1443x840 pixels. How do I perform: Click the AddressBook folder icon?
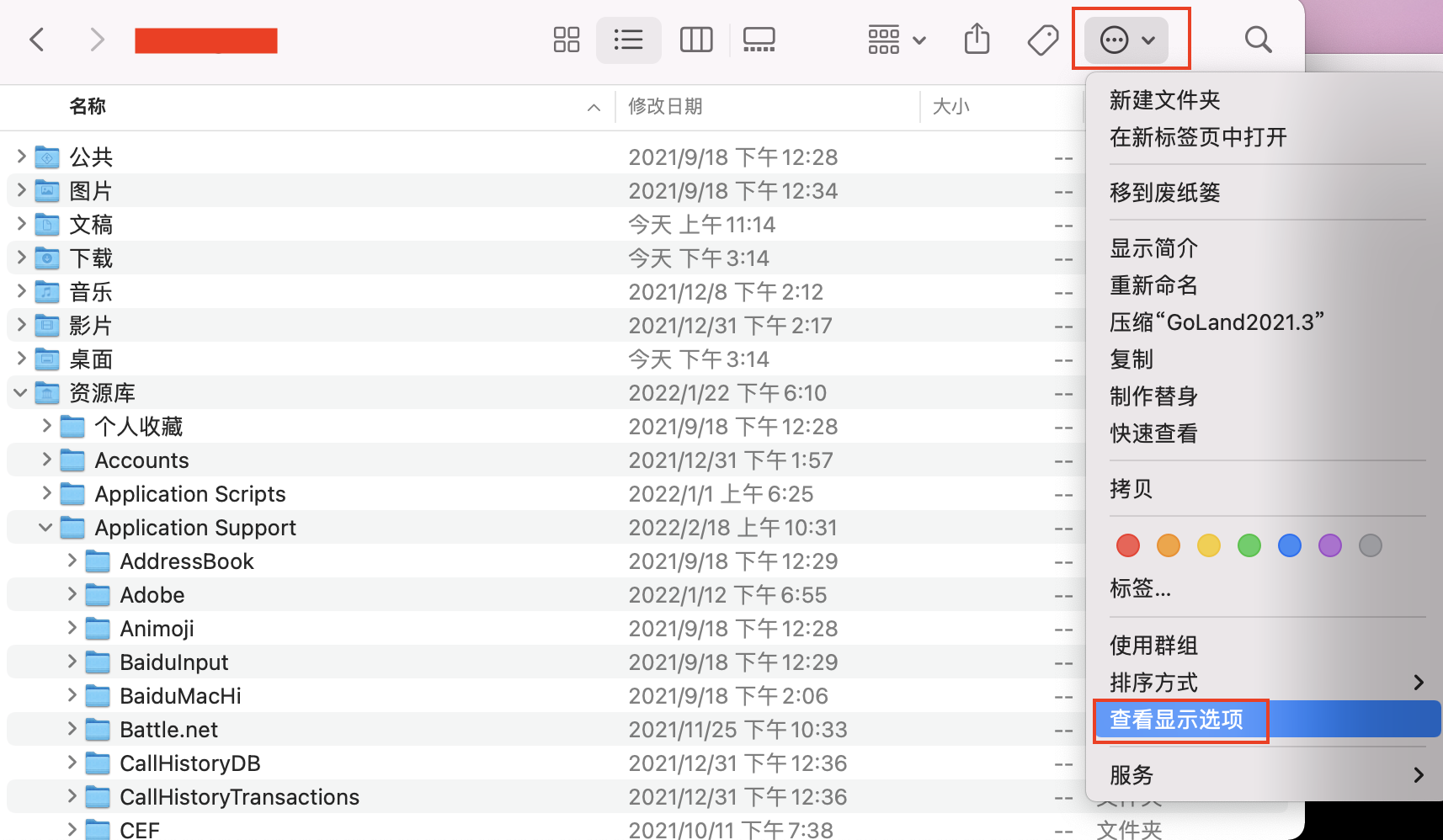pyautogui.click(x=98, y=561)
